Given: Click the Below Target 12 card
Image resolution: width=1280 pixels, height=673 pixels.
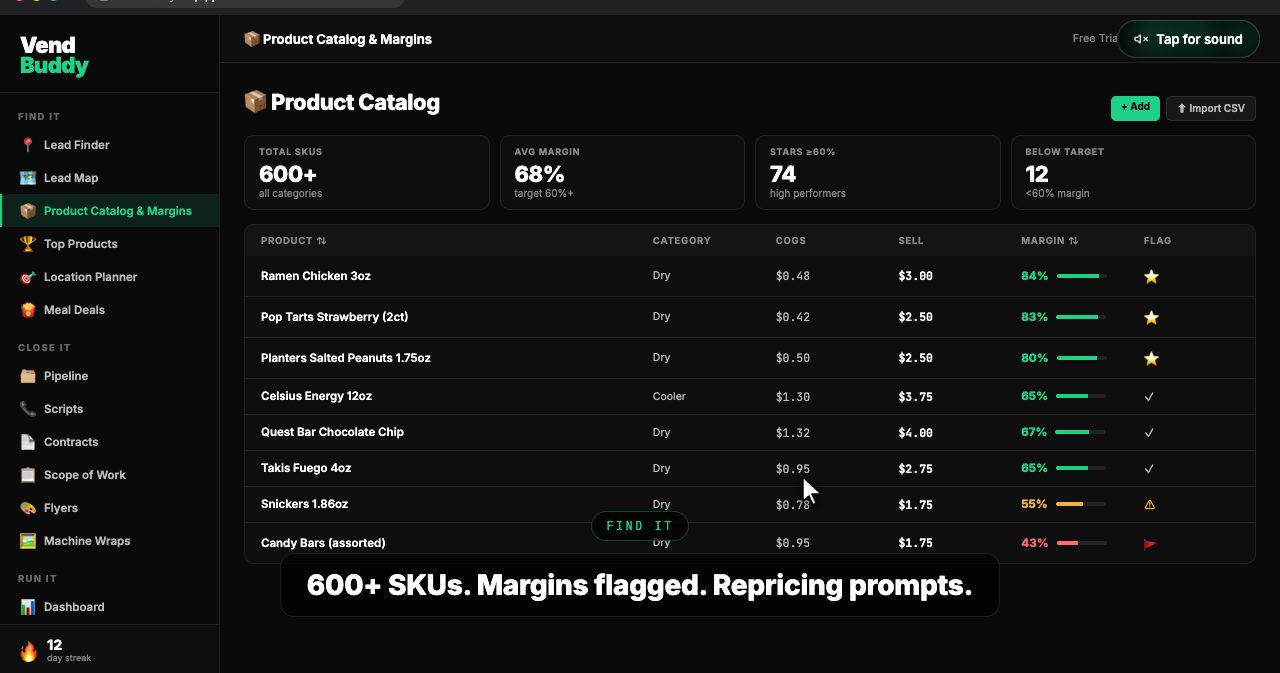Looking at the screenshot, I should [x=1133, y=173].
